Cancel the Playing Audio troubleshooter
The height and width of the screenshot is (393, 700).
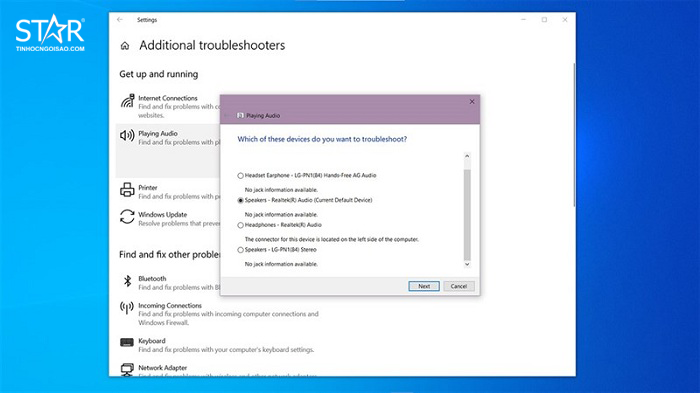458,286
